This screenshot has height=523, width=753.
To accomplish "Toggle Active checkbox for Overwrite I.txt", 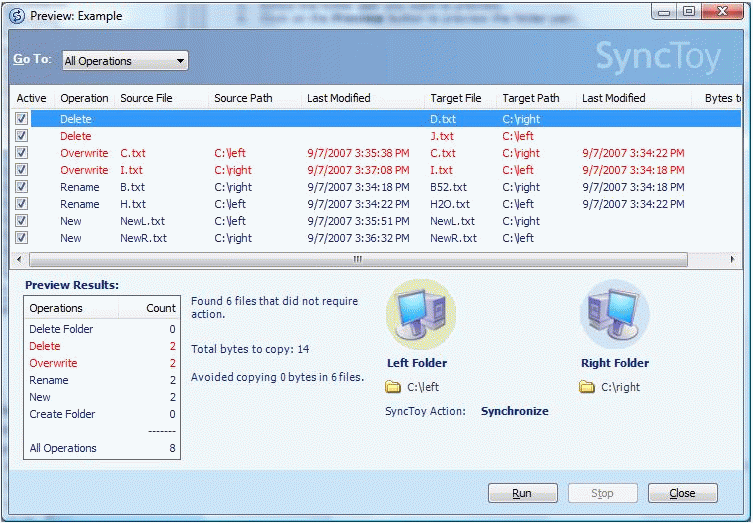I will click(21, 170).
